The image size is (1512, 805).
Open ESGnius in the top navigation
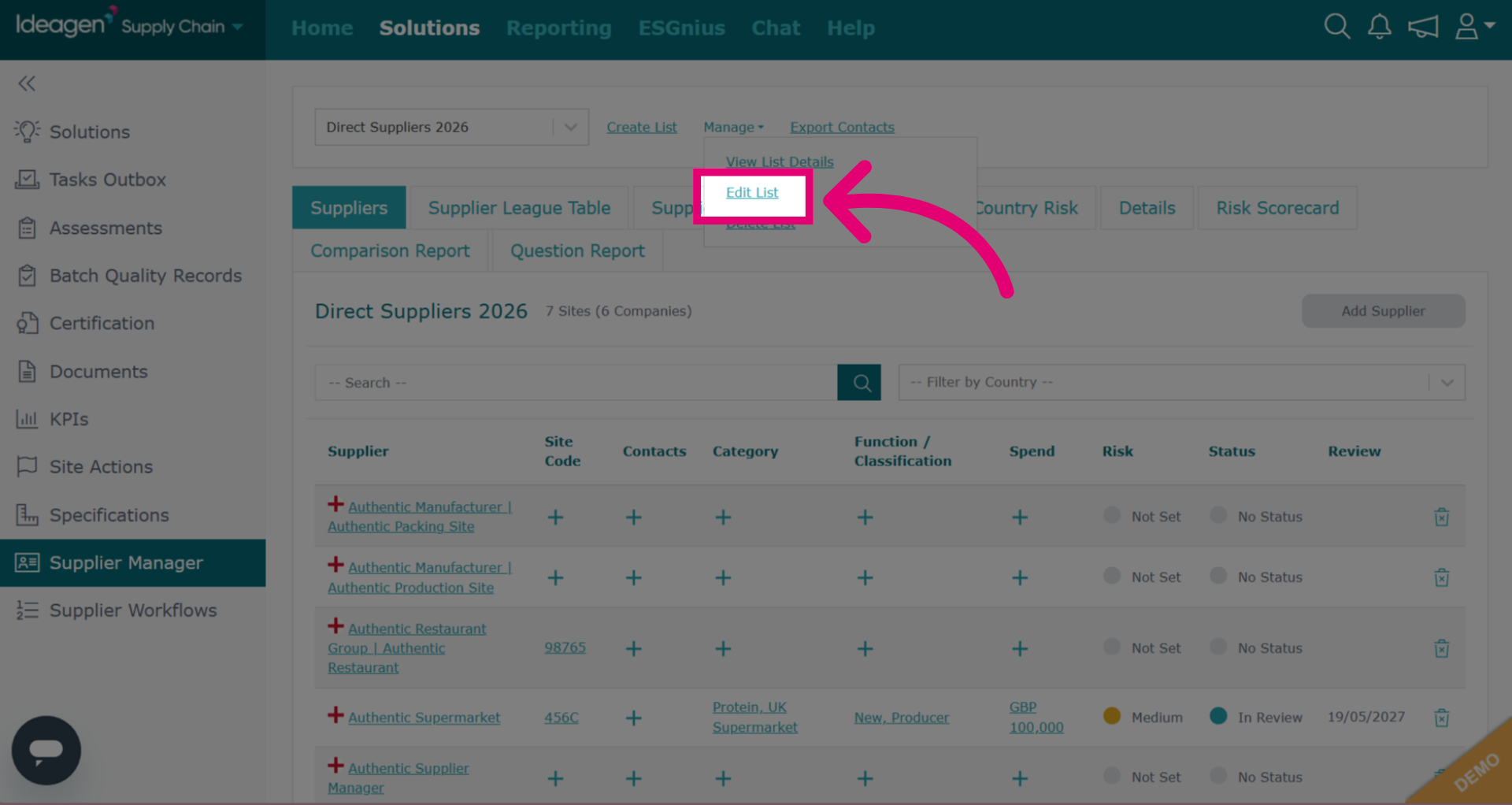click(x=681, y=28)
